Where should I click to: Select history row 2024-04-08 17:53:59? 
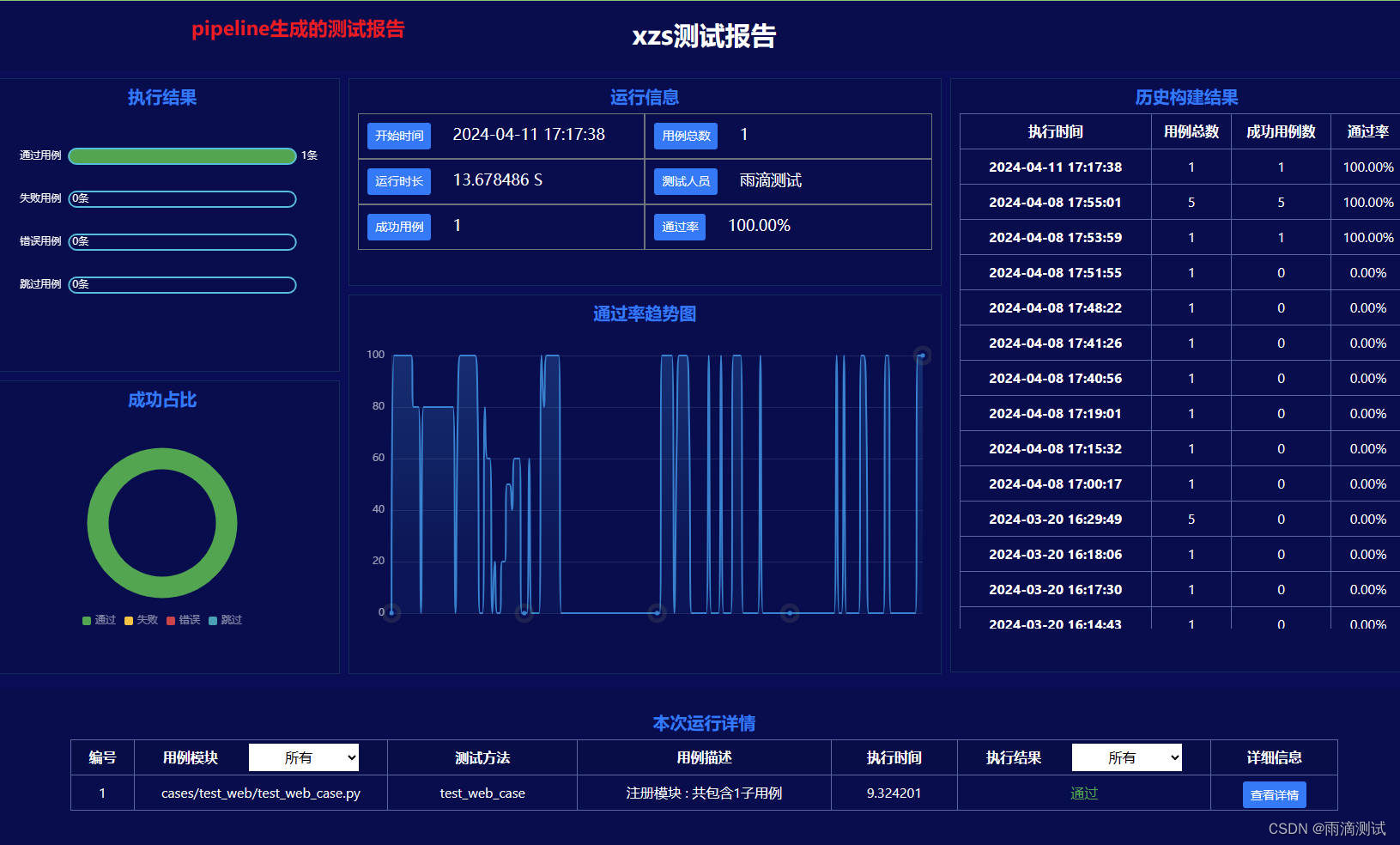(x=1180, y=238)
